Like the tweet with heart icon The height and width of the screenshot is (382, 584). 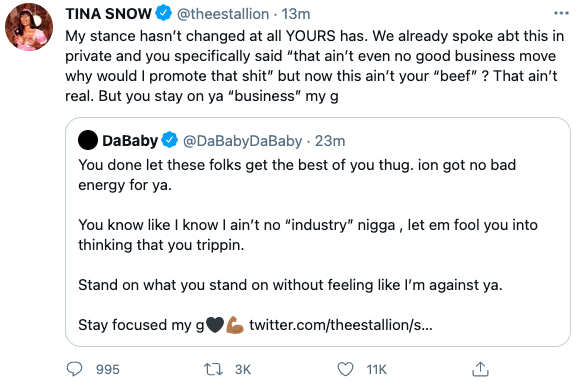[x=345, y=369]
